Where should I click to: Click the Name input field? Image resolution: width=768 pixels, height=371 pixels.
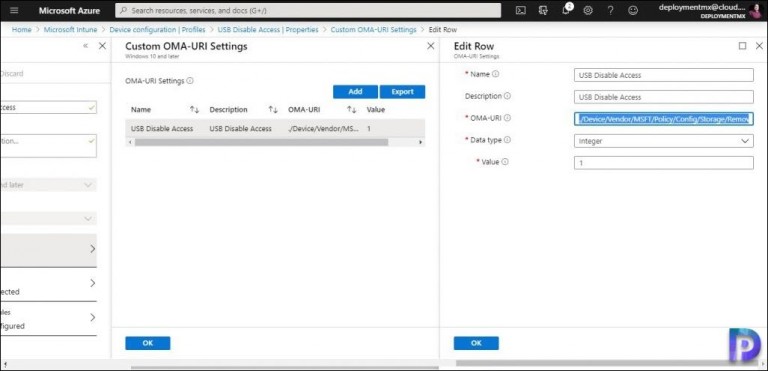[x=664, y=75]
